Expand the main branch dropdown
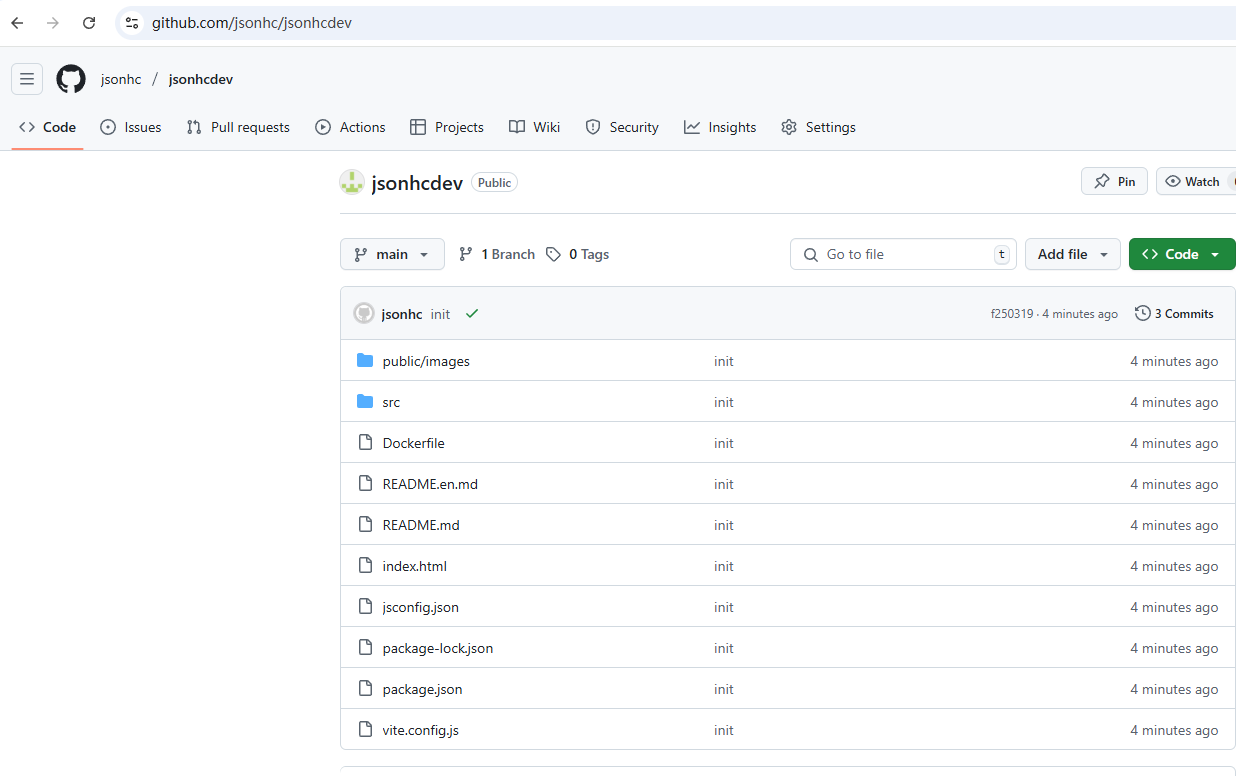1236x776 pixels. [x=392, y=254]
